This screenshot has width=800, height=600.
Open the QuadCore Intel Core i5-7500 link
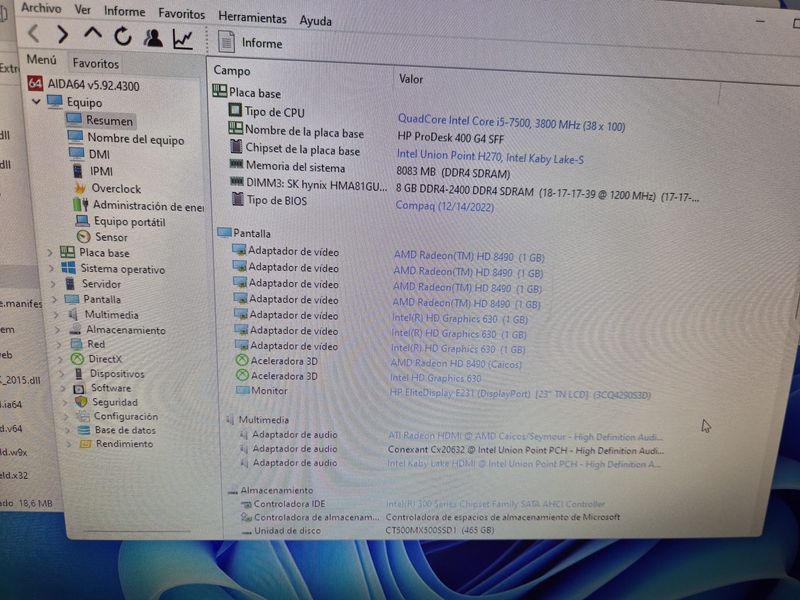511,122
